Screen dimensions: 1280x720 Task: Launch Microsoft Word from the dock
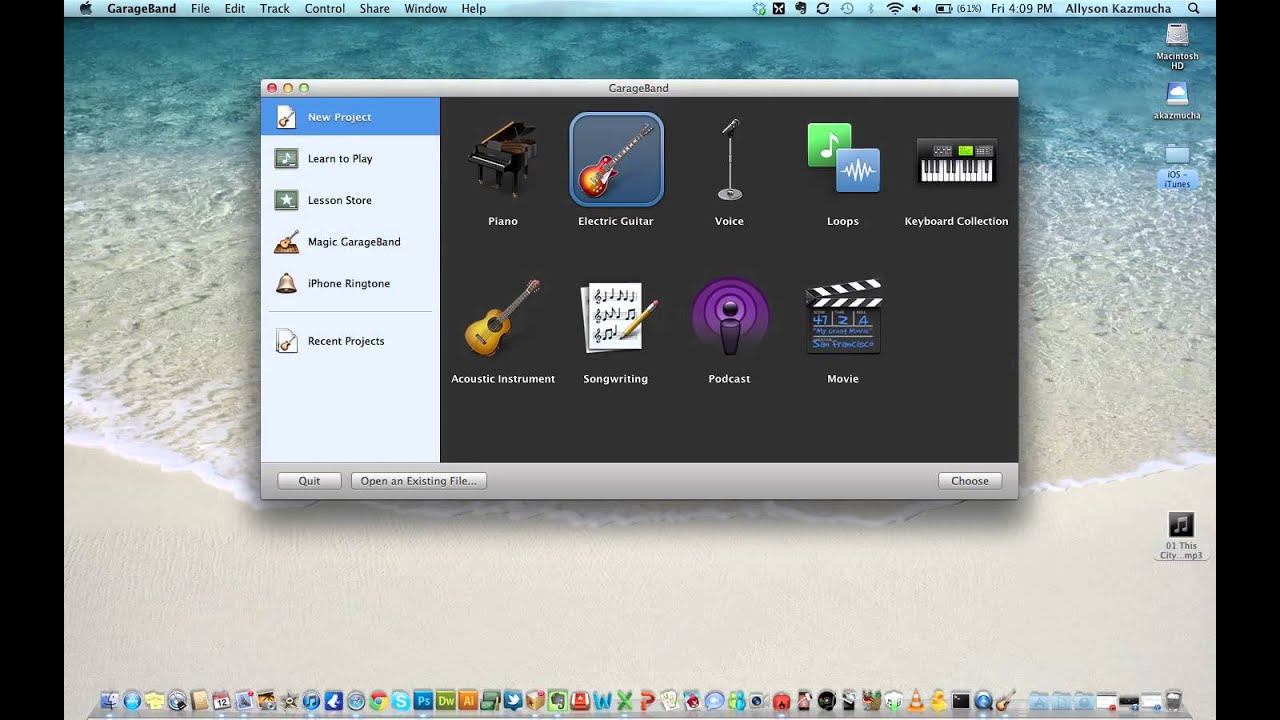coord(603,701)
